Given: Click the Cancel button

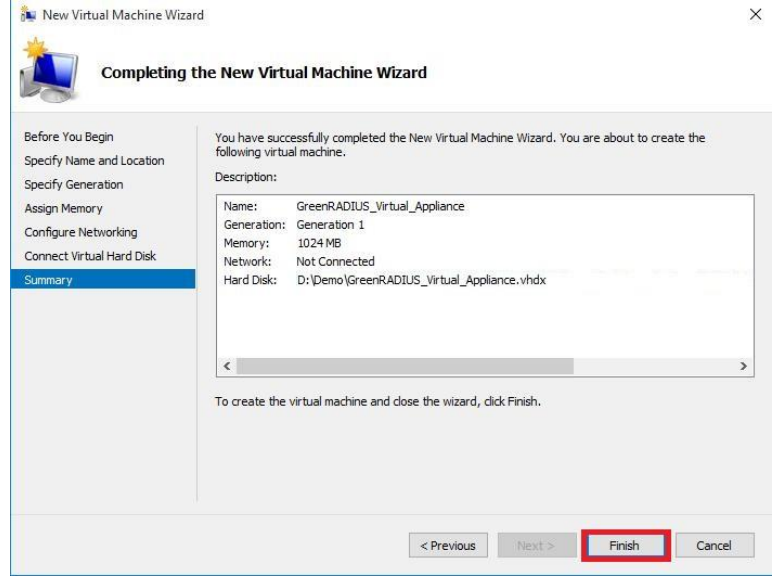Looking at the screenshot, I should [714, 546].
